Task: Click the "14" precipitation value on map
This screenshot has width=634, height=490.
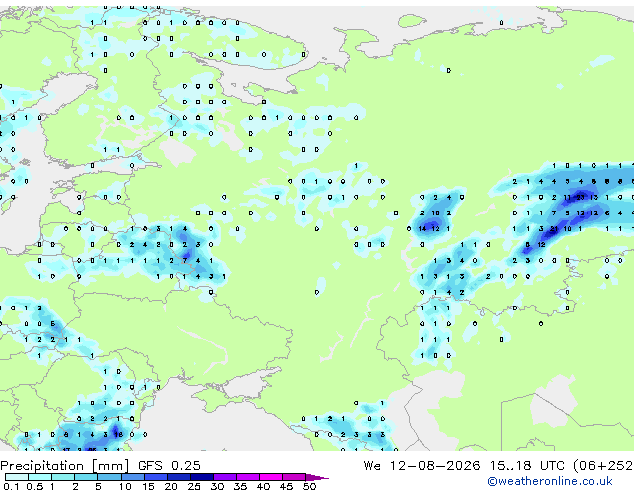Action: tap(422, 229)
